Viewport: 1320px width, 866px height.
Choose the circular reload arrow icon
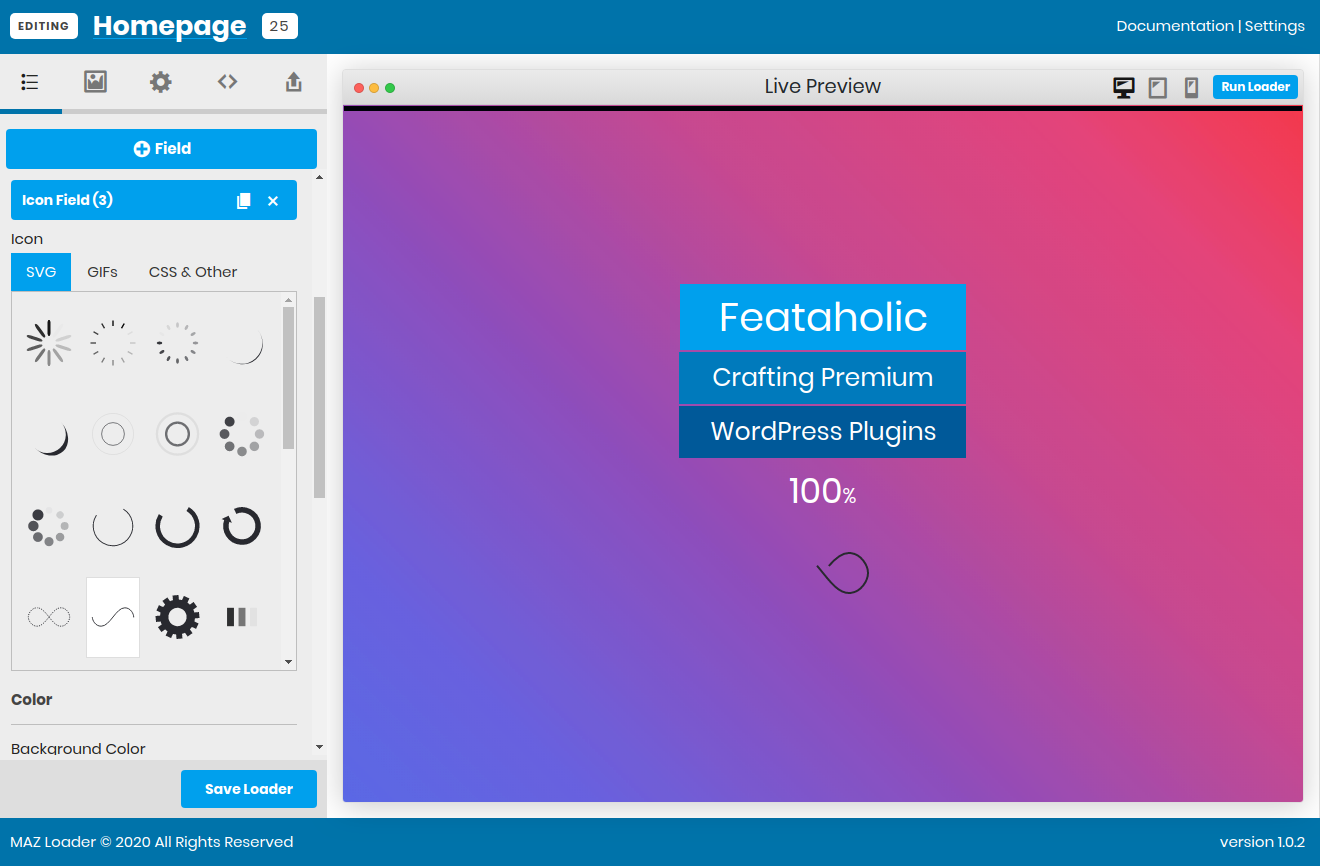click(x=241, y=526)
